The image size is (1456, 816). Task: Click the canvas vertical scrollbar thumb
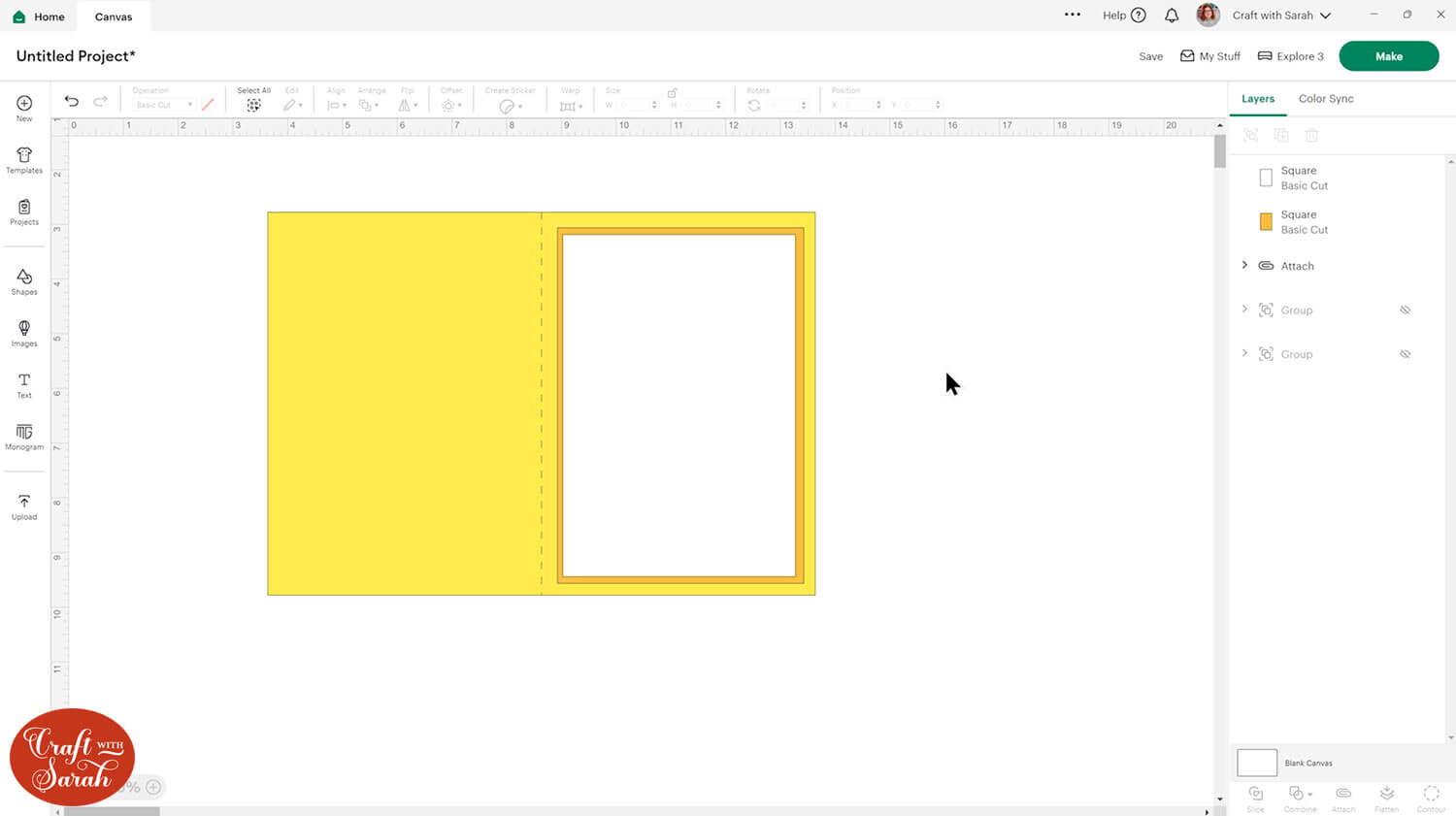1220,152
